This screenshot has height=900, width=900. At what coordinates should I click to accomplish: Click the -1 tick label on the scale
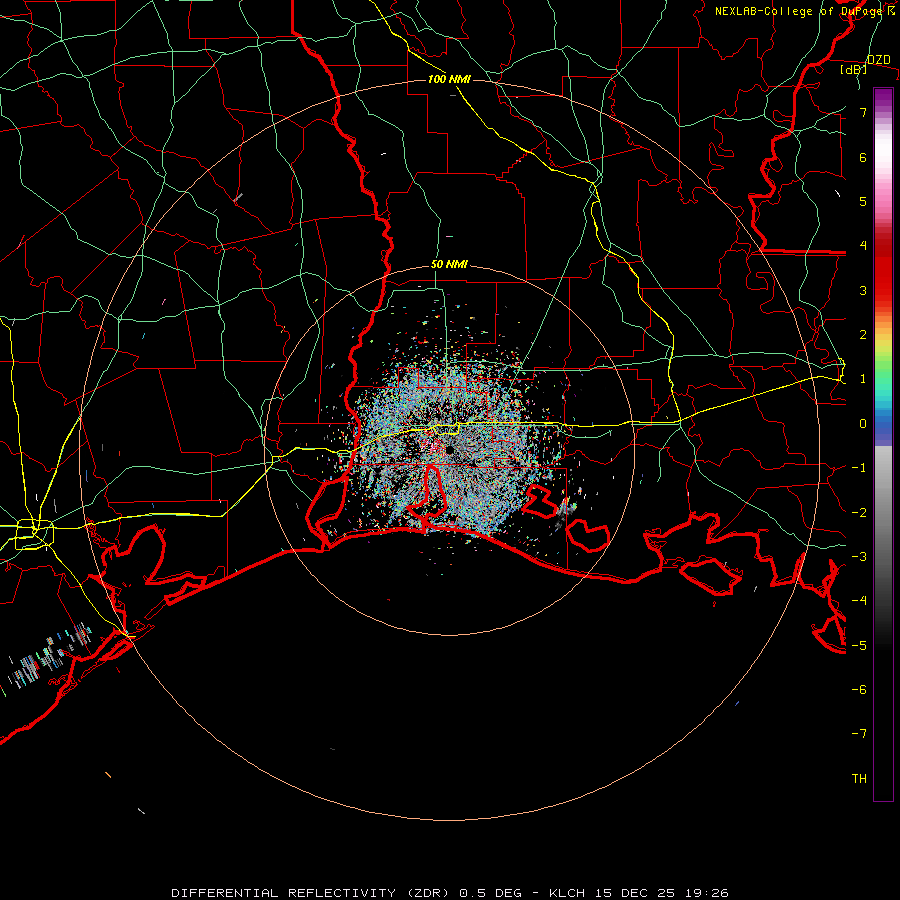point(859,468)
